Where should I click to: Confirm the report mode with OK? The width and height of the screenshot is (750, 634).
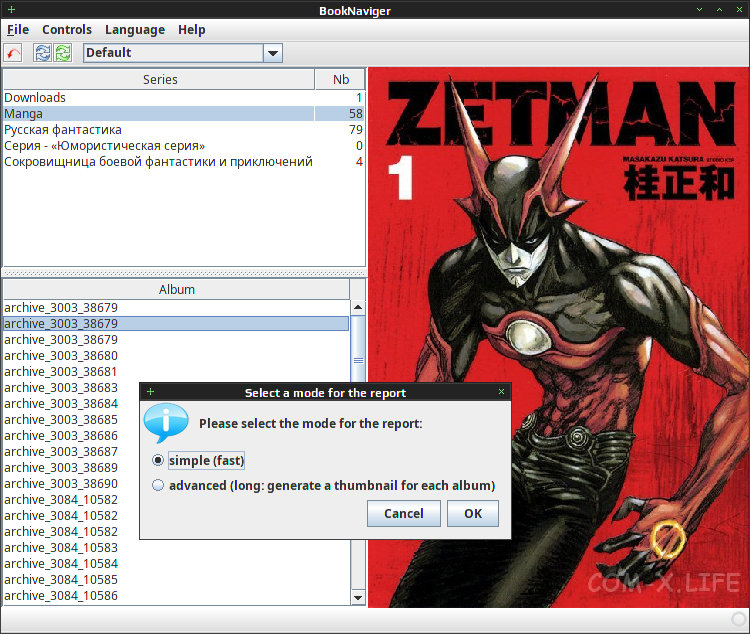(x=473, y=513)
